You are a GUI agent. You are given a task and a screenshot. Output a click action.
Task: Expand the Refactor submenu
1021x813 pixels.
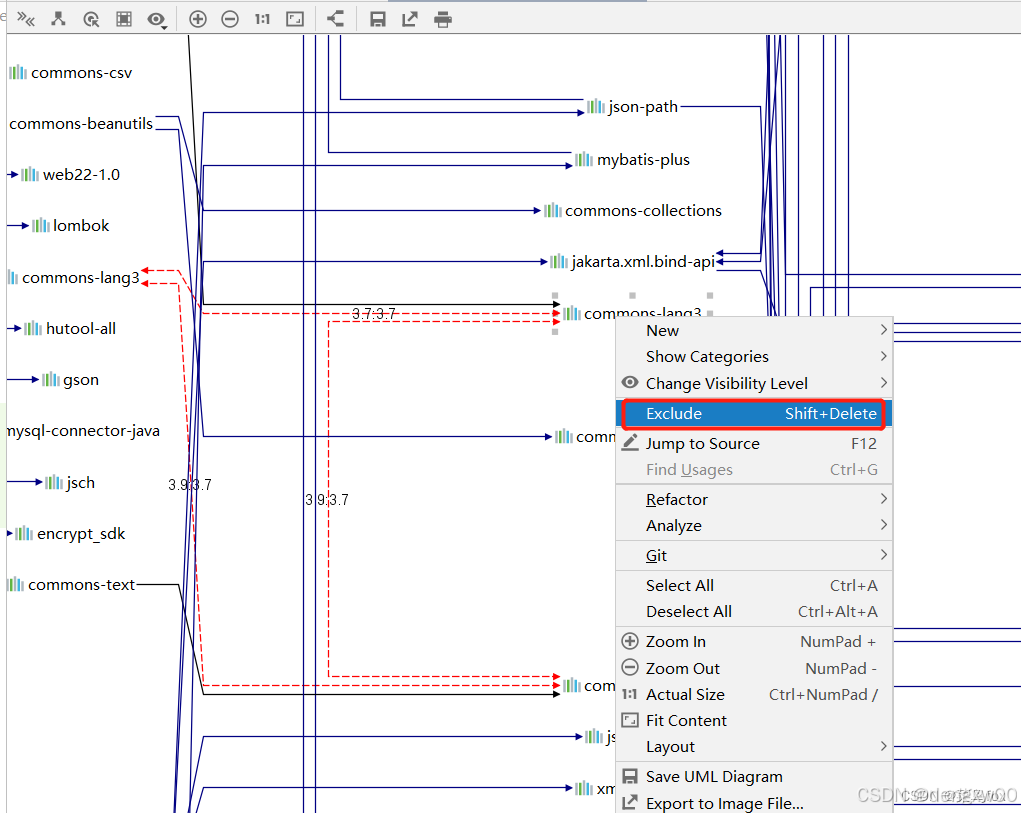click(x=754, y=500)
